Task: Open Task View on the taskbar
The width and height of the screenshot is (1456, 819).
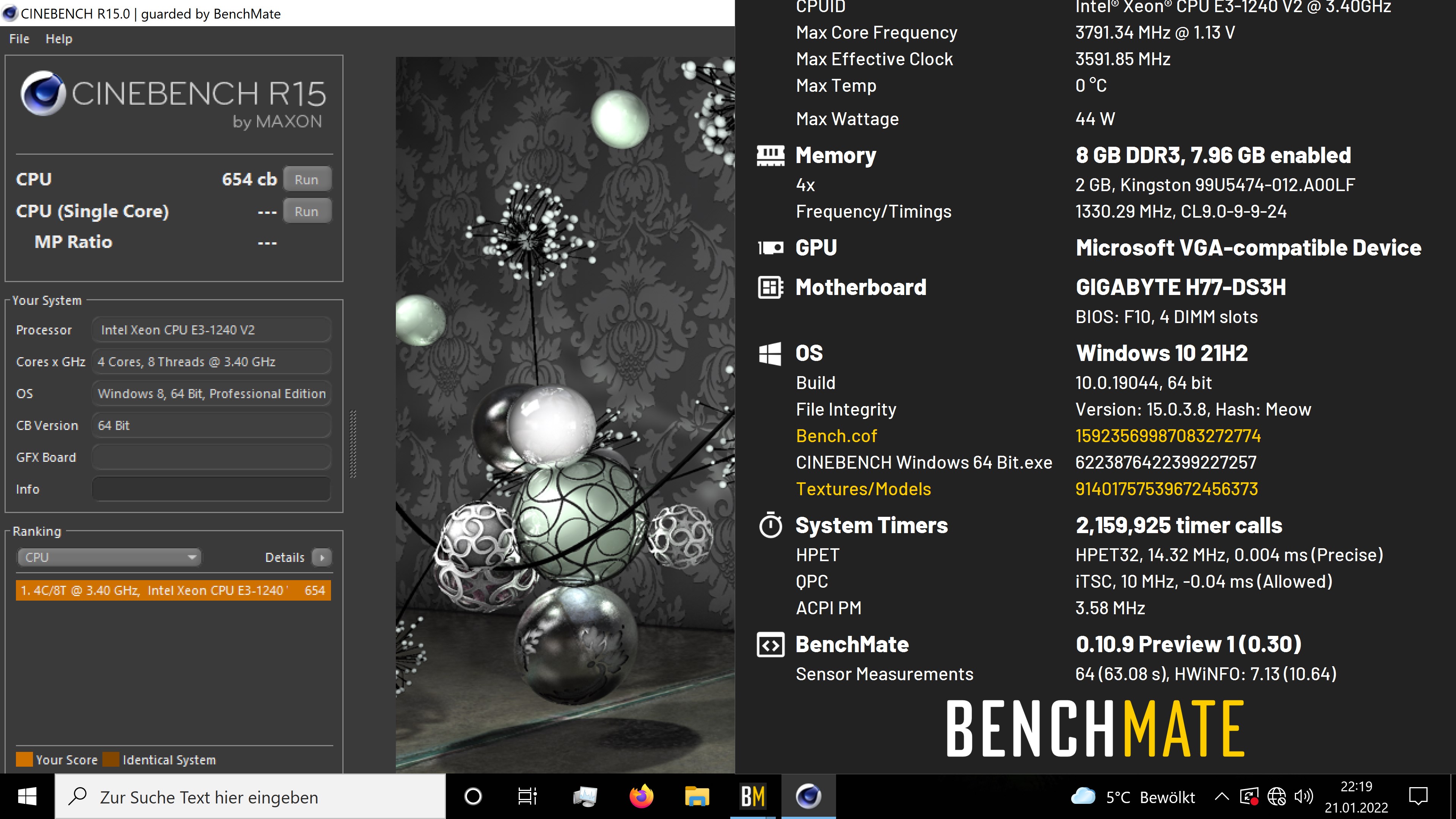Action: (x=528, y=797)
